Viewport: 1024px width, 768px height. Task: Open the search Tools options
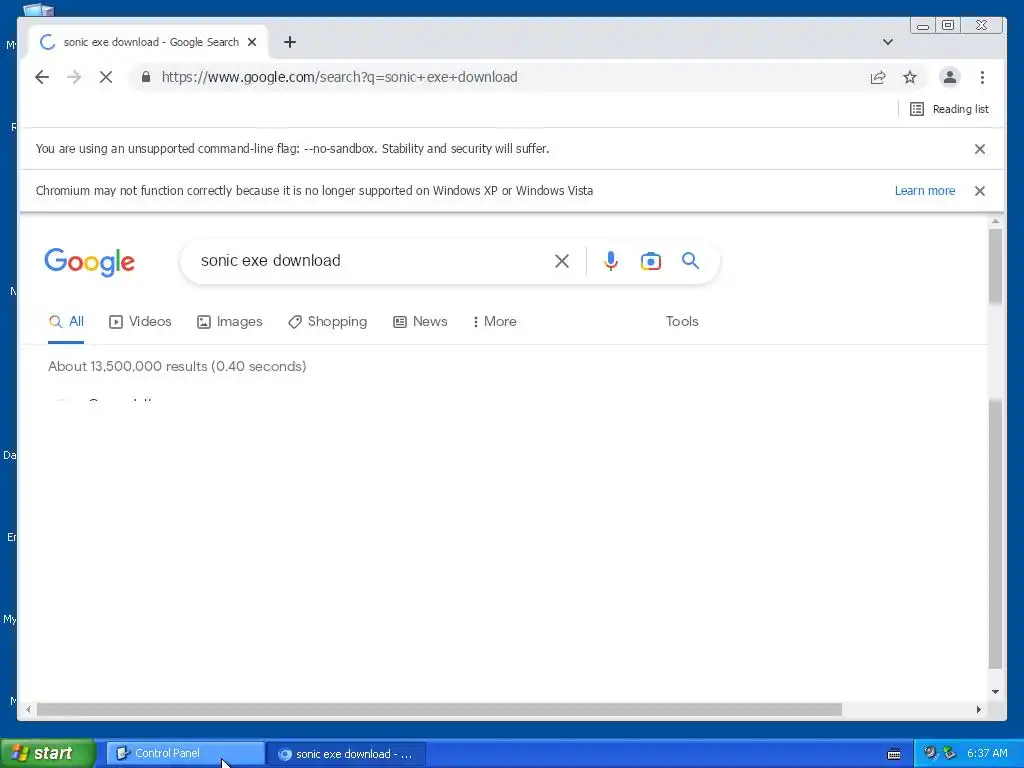click(682, 321)
